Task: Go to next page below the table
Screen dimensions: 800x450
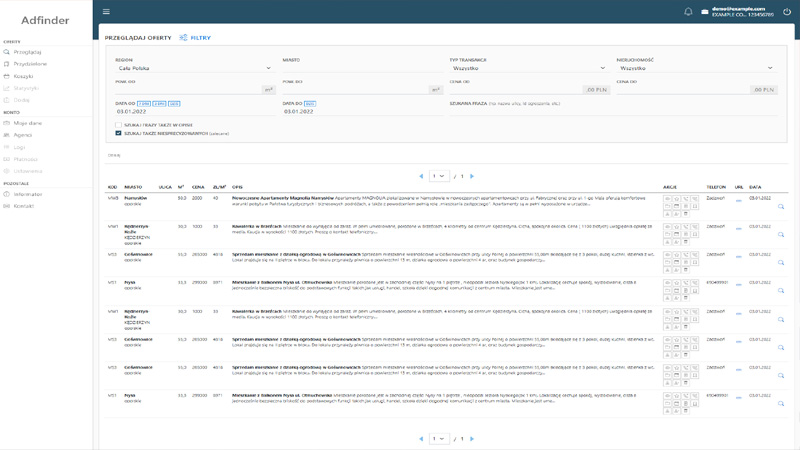Action: pyautogui.click(x=472, y=439)
